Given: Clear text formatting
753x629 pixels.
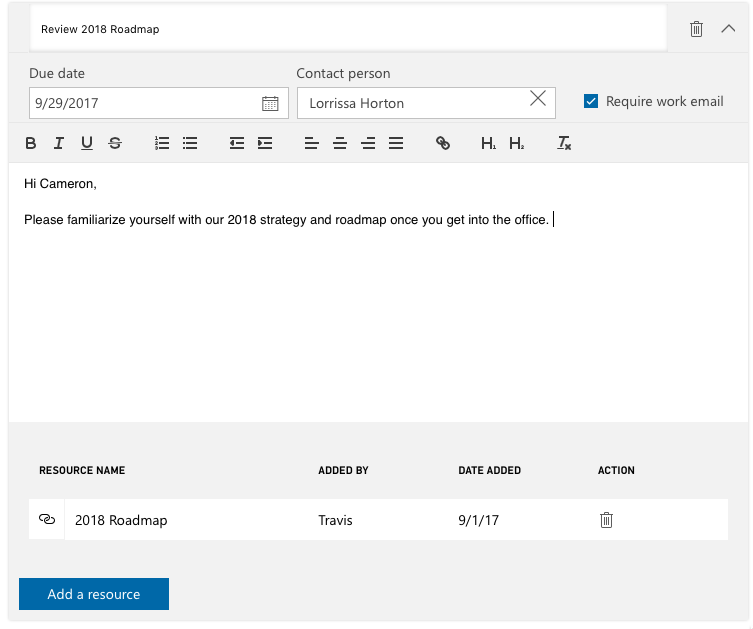Looking at the screenshot, I should [564, 144].
